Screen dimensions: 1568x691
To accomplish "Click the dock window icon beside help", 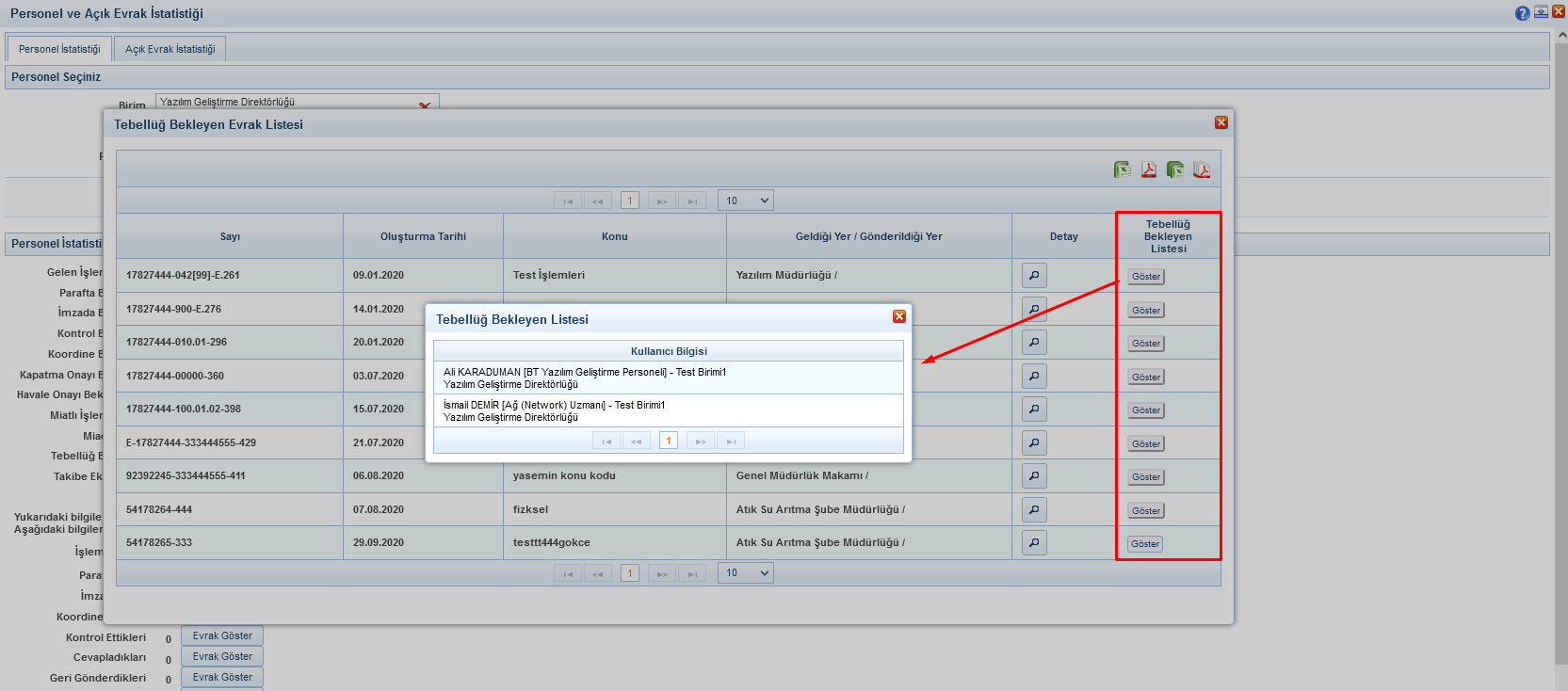I will (x=1541, y=12).
